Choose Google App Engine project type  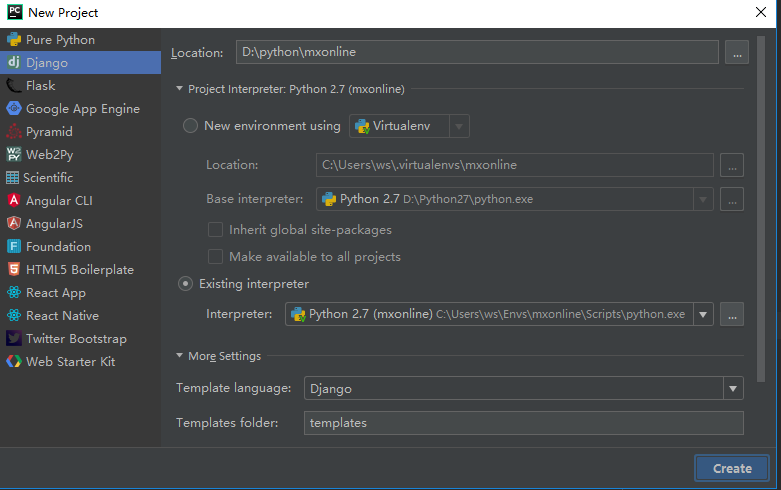tap(80, 109)
